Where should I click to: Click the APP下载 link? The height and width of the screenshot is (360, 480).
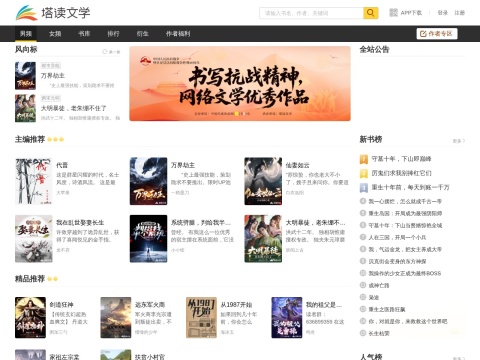tap(411, 13)
